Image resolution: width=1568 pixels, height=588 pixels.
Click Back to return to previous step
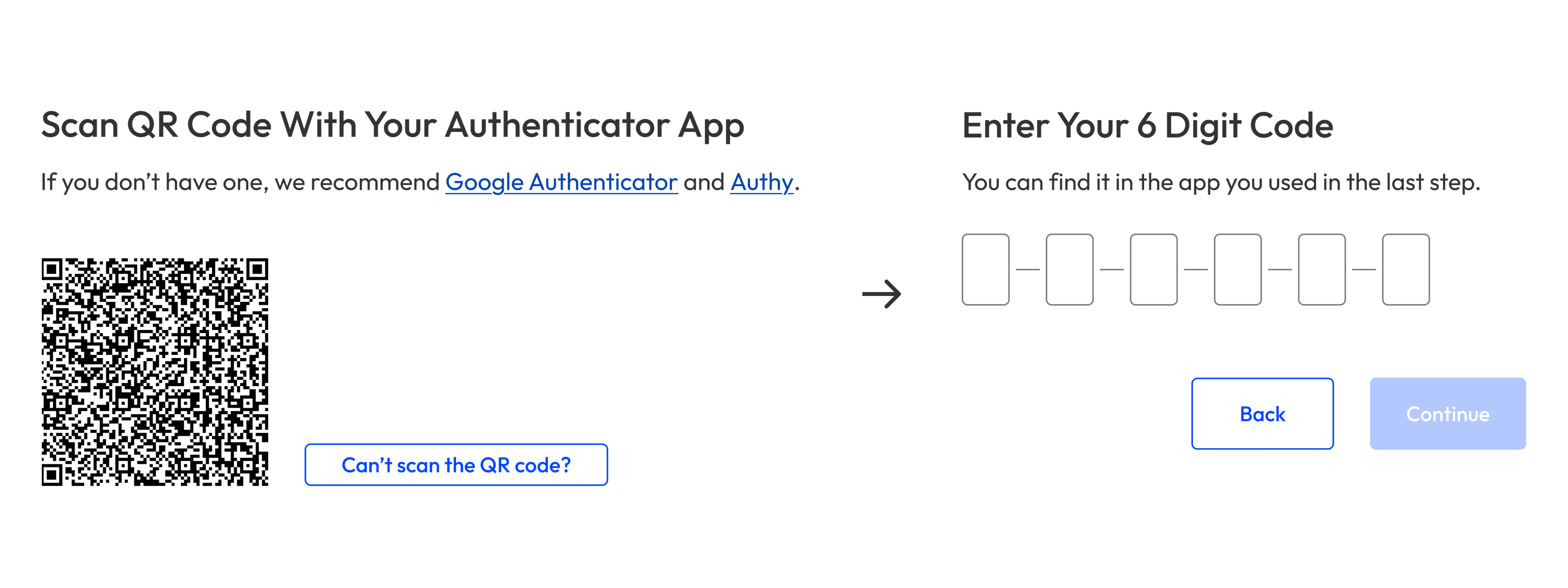pyautogui.click(x=1262, y=414)
